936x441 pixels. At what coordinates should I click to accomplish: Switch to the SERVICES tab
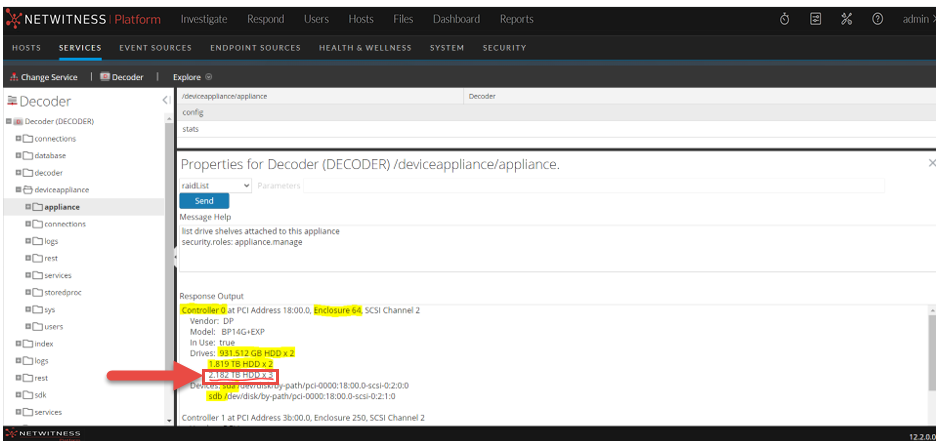80,48
